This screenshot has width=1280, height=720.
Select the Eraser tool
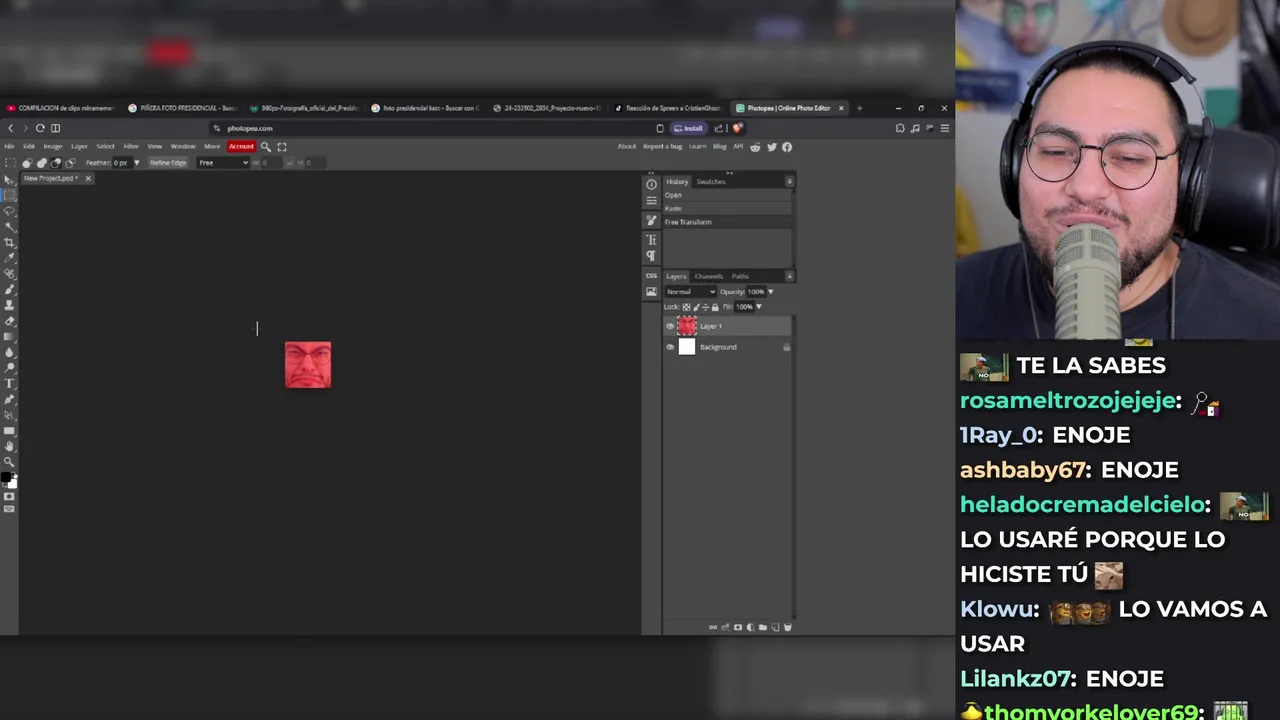[10, 321]
